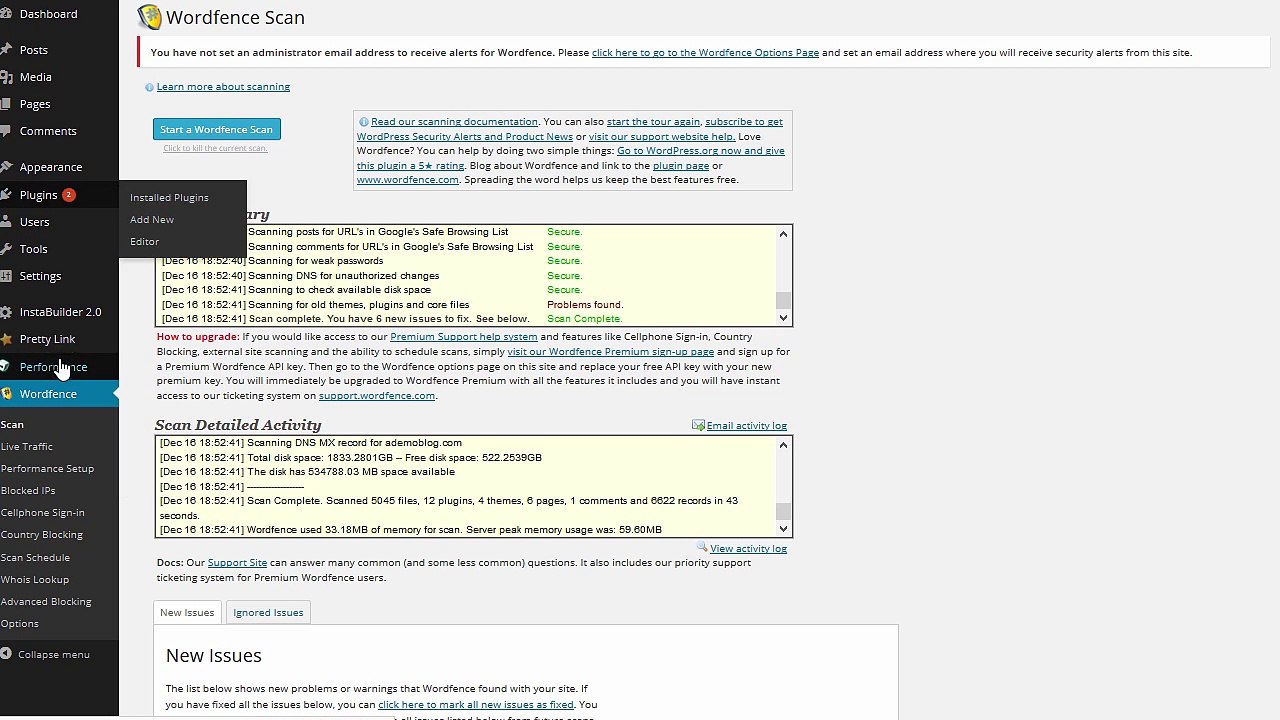This screenshot has width=1280, height=720.
Task: Select Add New in the Plugins flyout
Action: tap(152, 220)
